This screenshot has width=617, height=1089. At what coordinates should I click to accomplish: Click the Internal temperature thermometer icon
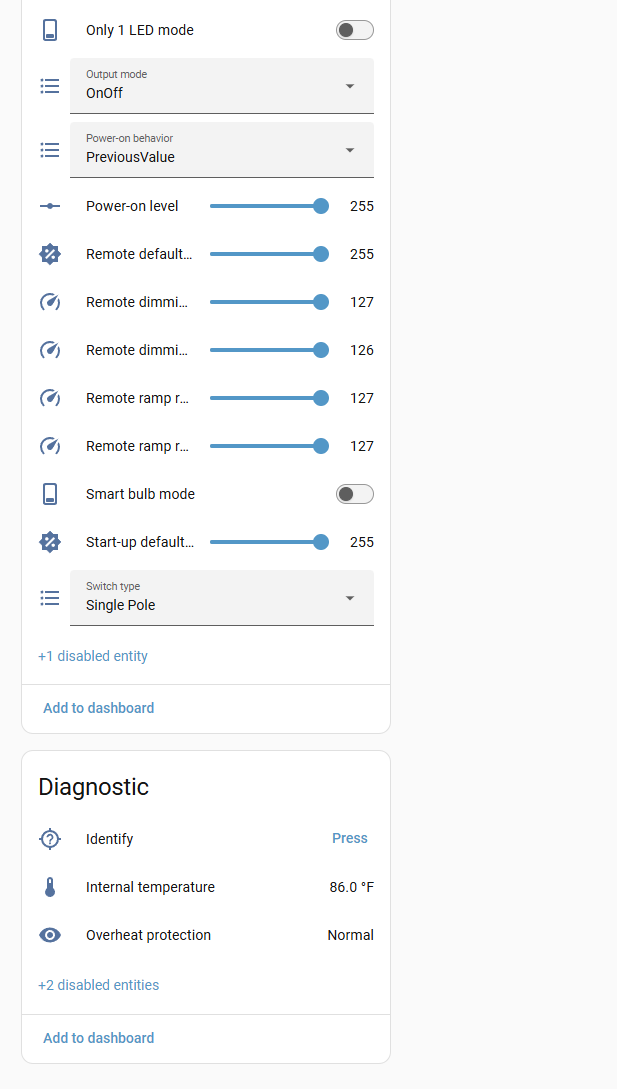50,887
